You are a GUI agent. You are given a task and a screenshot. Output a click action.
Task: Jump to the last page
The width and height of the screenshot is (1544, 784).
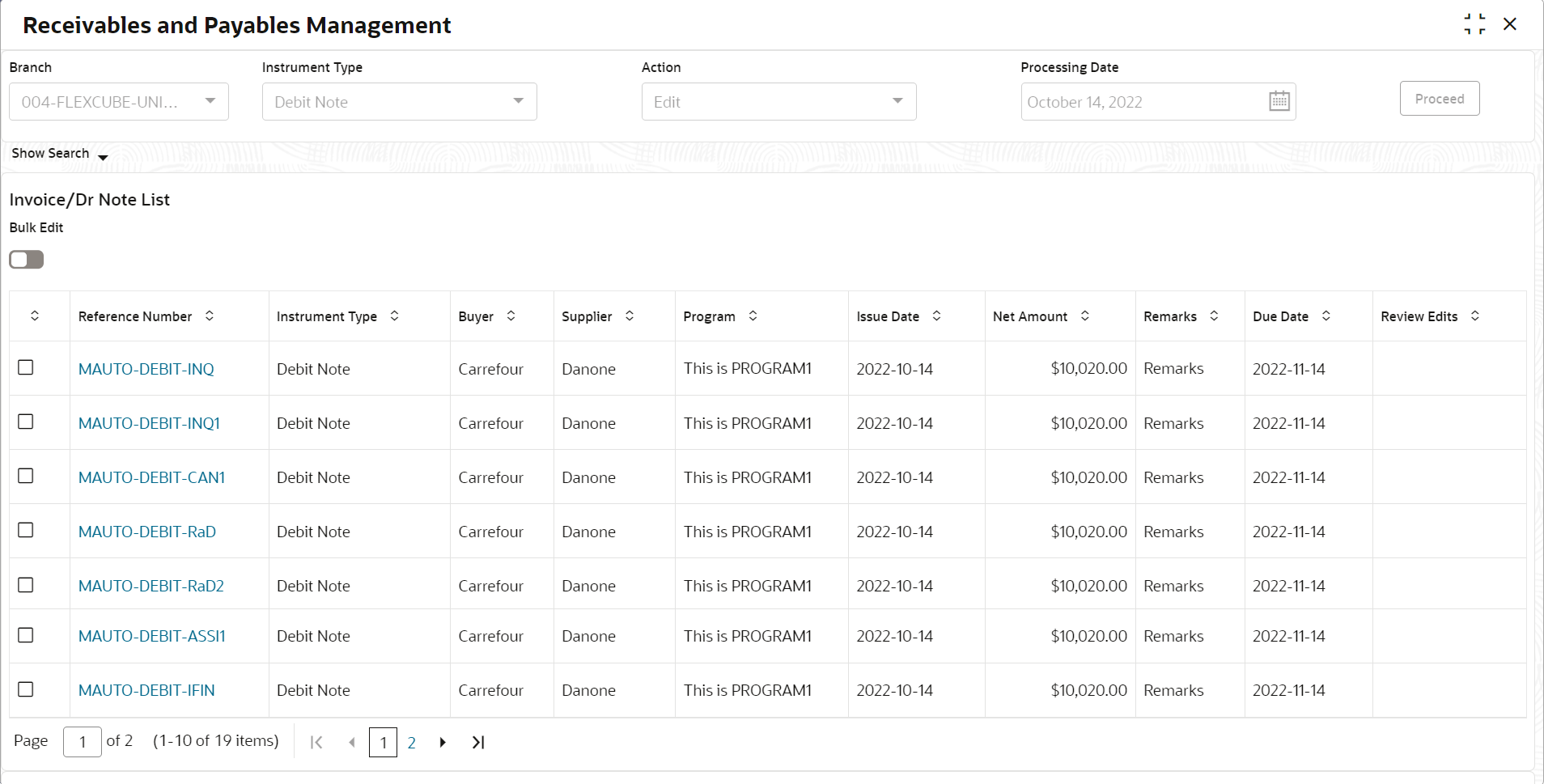coord(478,742)
